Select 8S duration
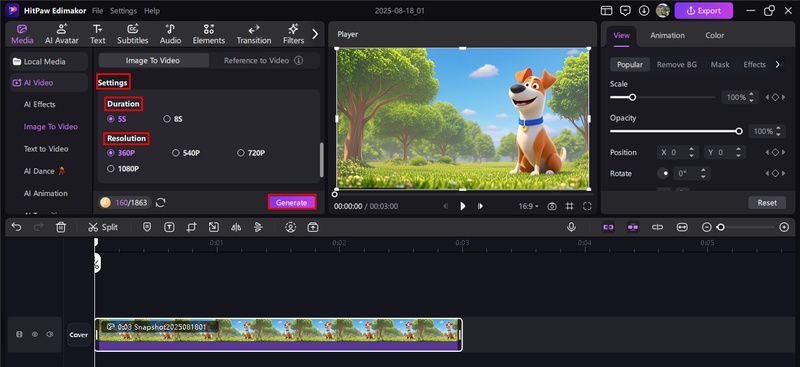 click(x=172, y=119)
